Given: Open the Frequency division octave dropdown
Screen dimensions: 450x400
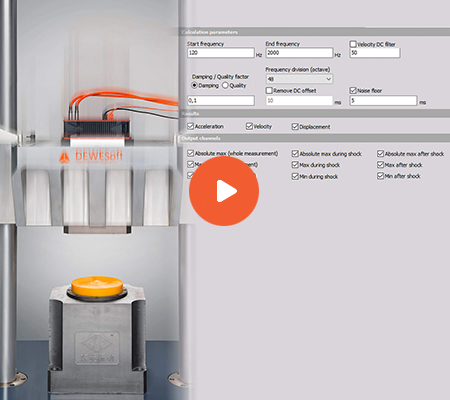Looking at the screenshot, I should 299,79.
